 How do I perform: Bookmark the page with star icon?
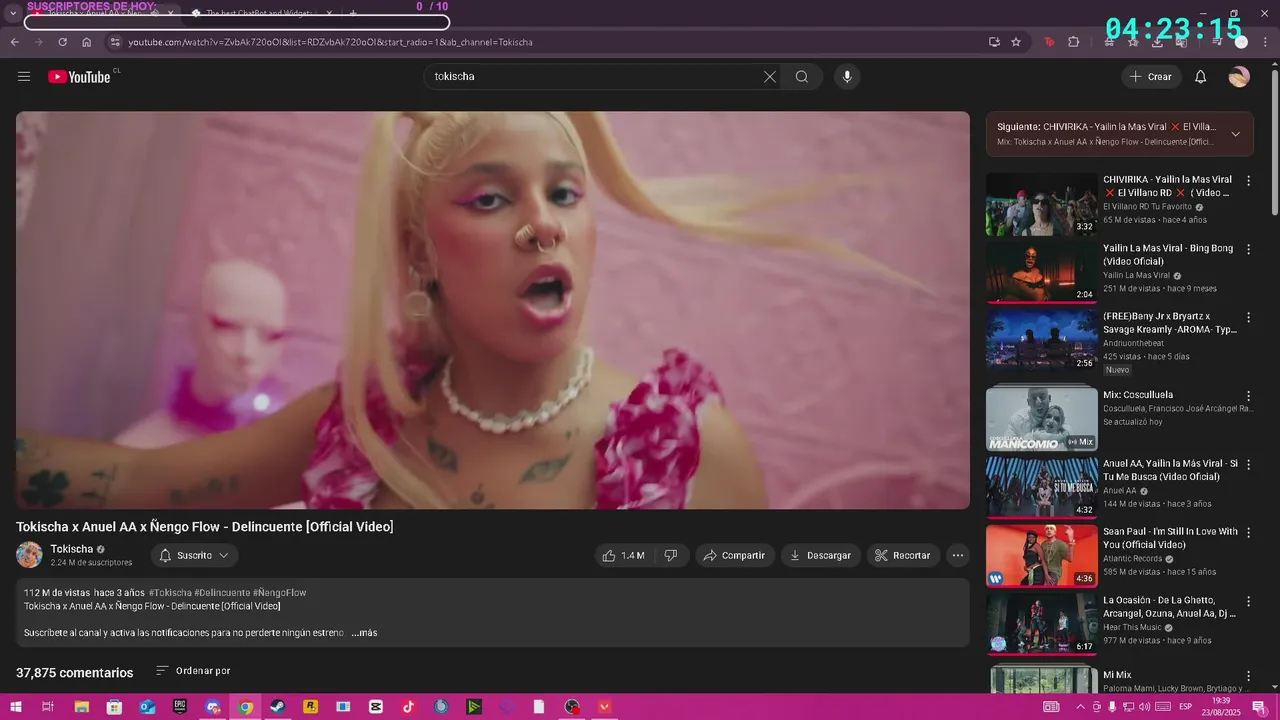(1016, 42)
